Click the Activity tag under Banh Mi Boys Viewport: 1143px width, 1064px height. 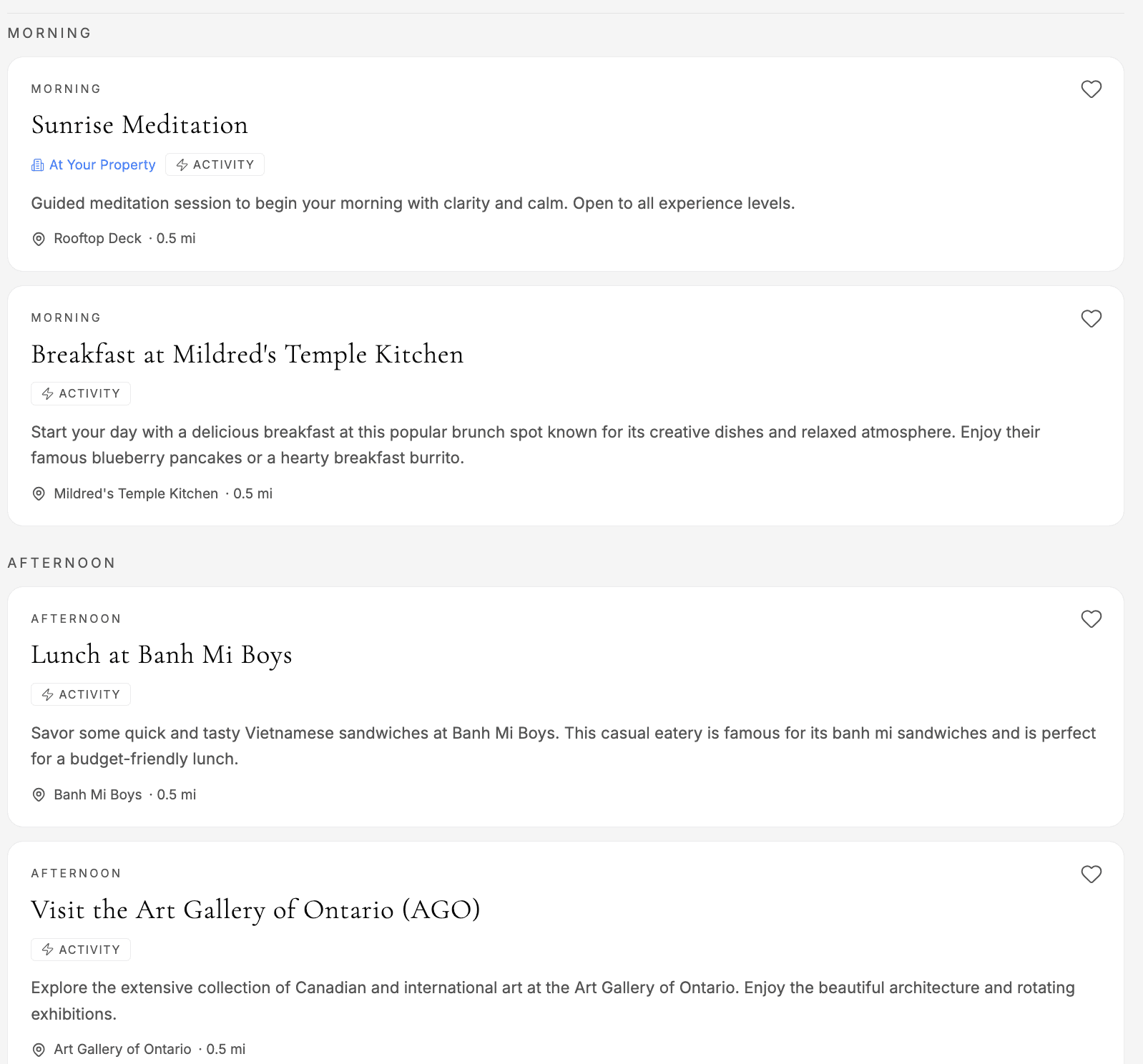click(x=81, y=694)
